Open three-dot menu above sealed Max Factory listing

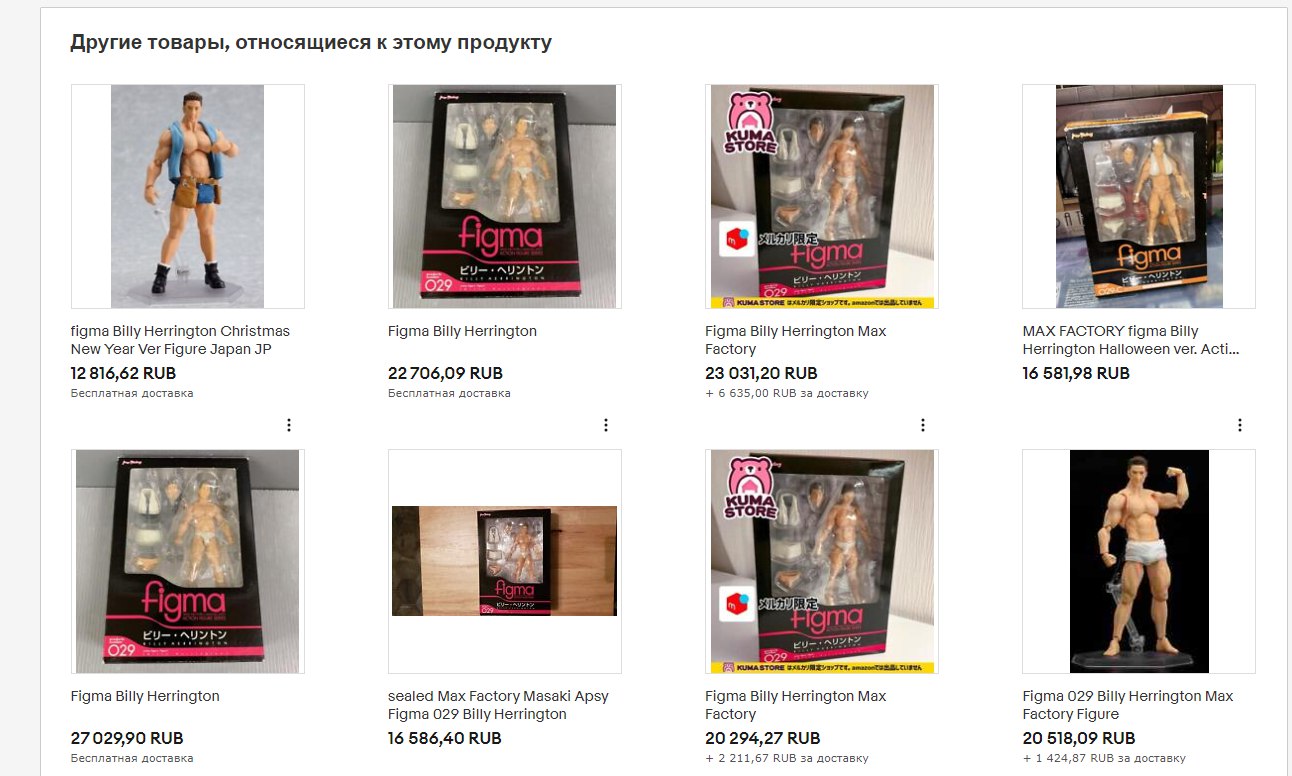[605, 425]
